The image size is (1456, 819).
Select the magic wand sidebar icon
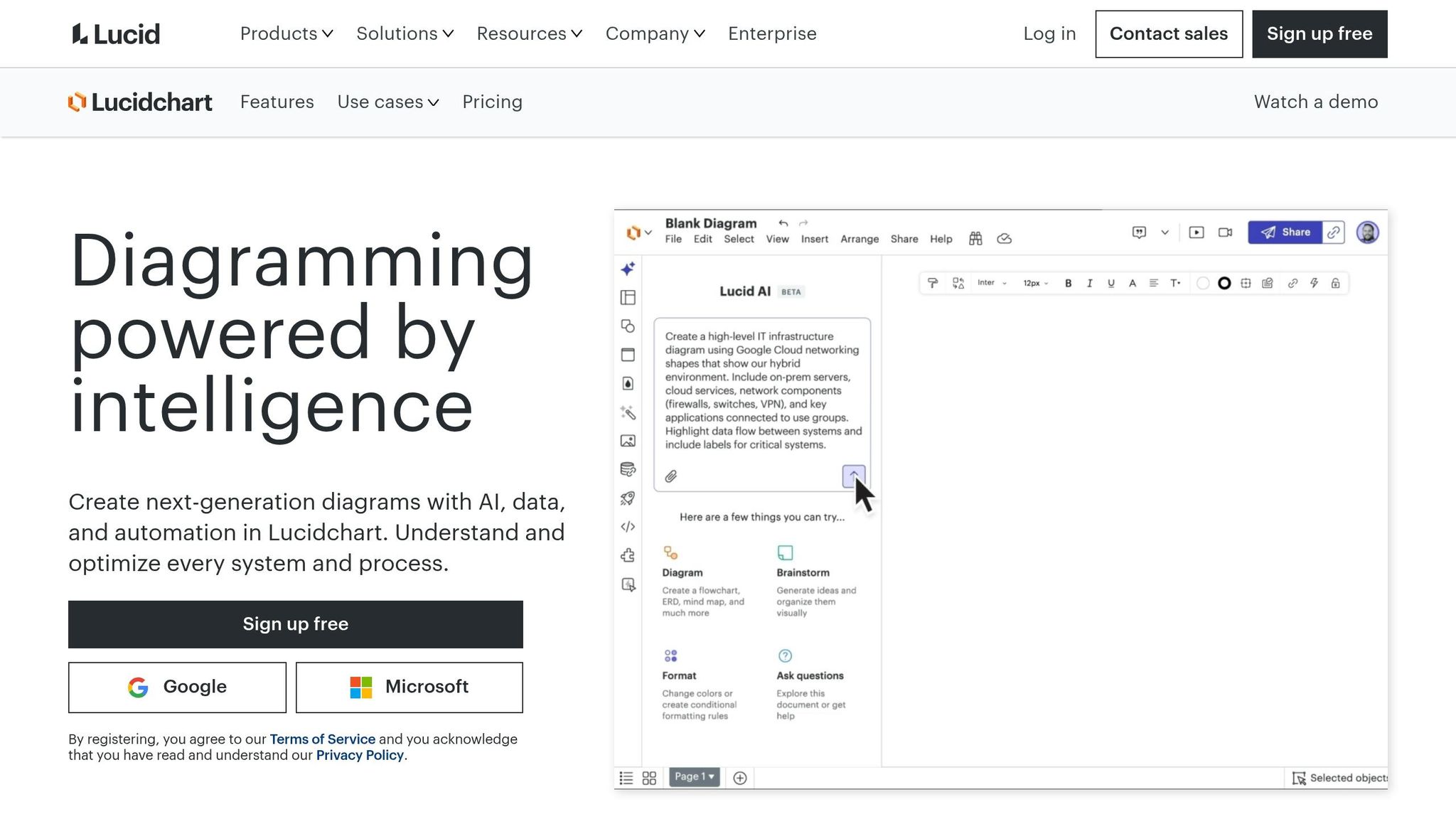628,412
